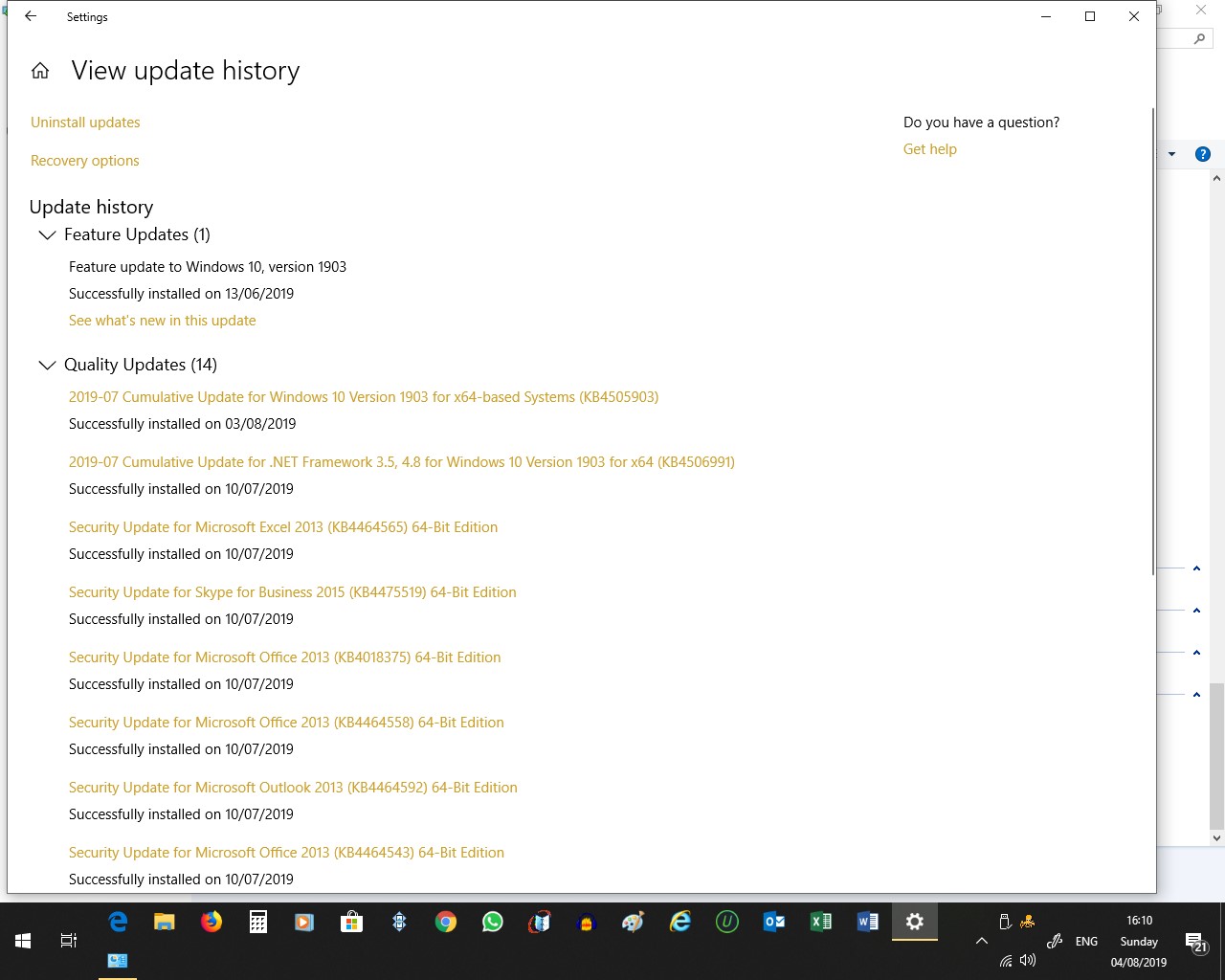Image resolution: width=1225 pixels, height=980 pixels.
Task: Open the Wi-Fi network tray icon
Action: pyautogui.click(x=1006, y=961)
